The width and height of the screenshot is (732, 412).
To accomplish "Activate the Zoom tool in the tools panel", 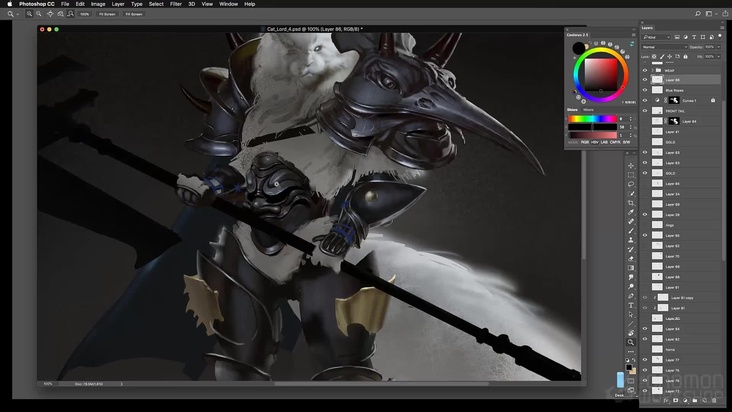I will [x=631, y=342].
